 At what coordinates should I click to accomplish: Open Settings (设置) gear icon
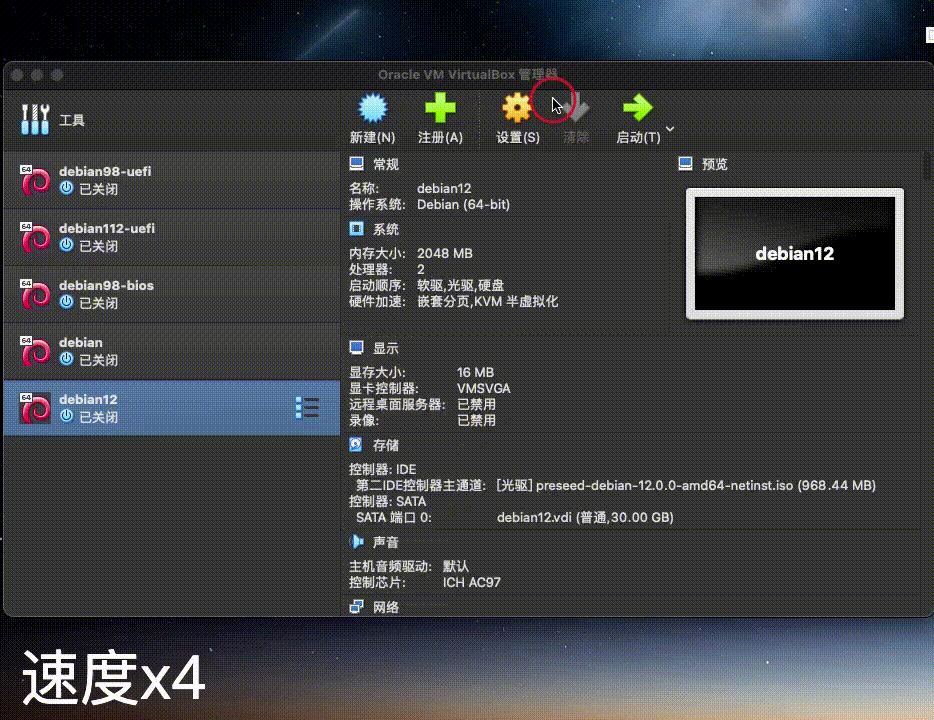coord(516,108)
